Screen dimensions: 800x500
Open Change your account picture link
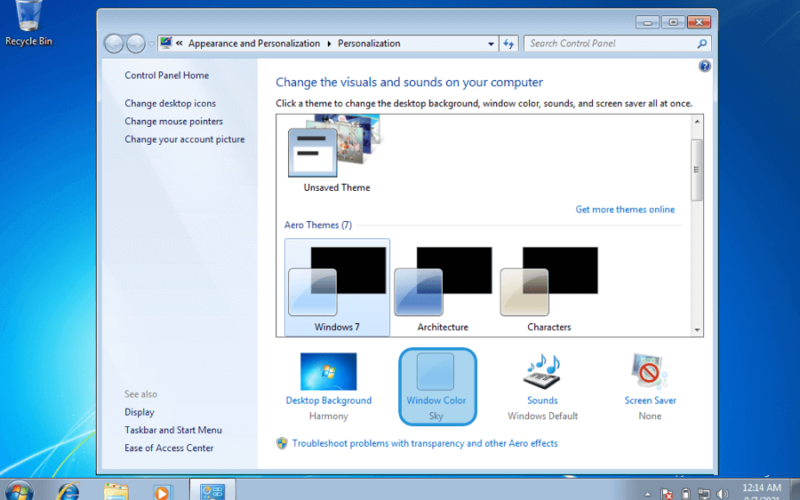(x=185, y=139)
